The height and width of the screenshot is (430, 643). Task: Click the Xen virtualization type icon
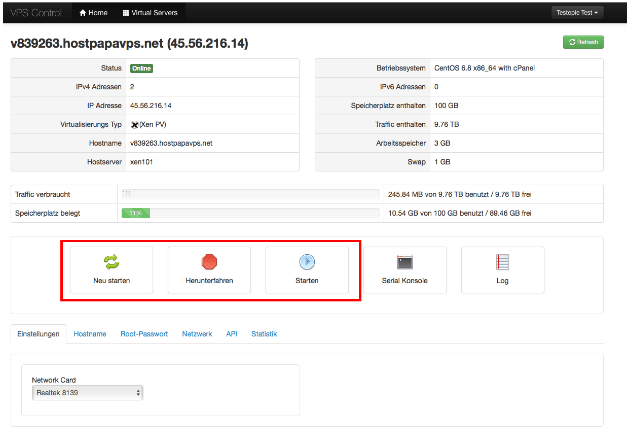pos(134,125)
